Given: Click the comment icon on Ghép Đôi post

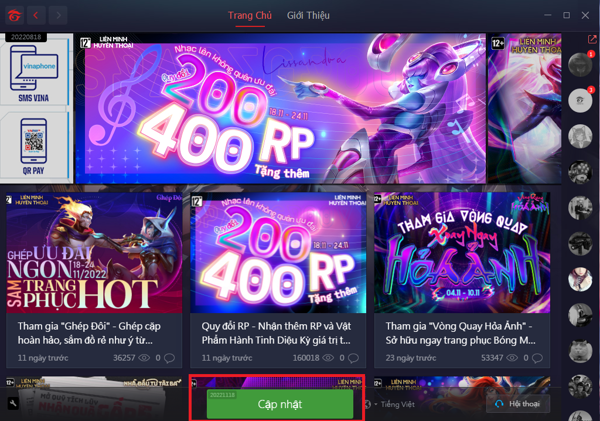Looking at the screenshot, I should [169, 358].
